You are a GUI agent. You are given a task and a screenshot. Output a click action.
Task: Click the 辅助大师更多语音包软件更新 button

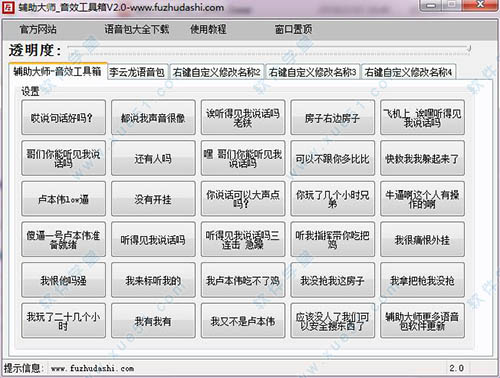click(x=422, y=321)
